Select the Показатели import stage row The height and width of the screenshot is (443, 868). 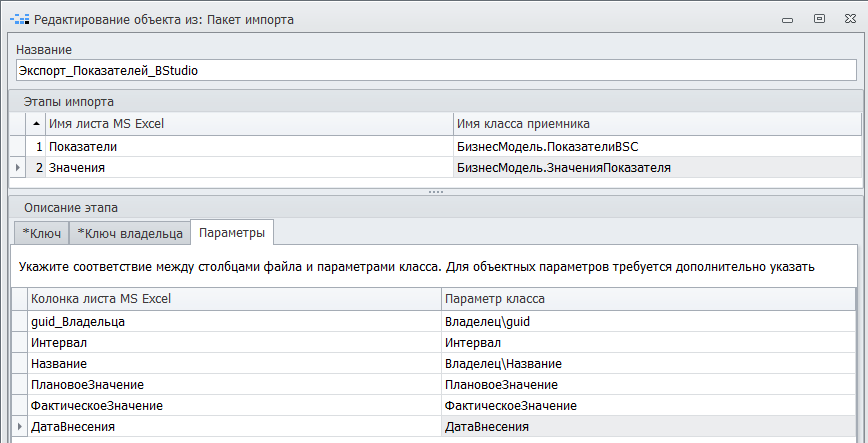(248, 146)
